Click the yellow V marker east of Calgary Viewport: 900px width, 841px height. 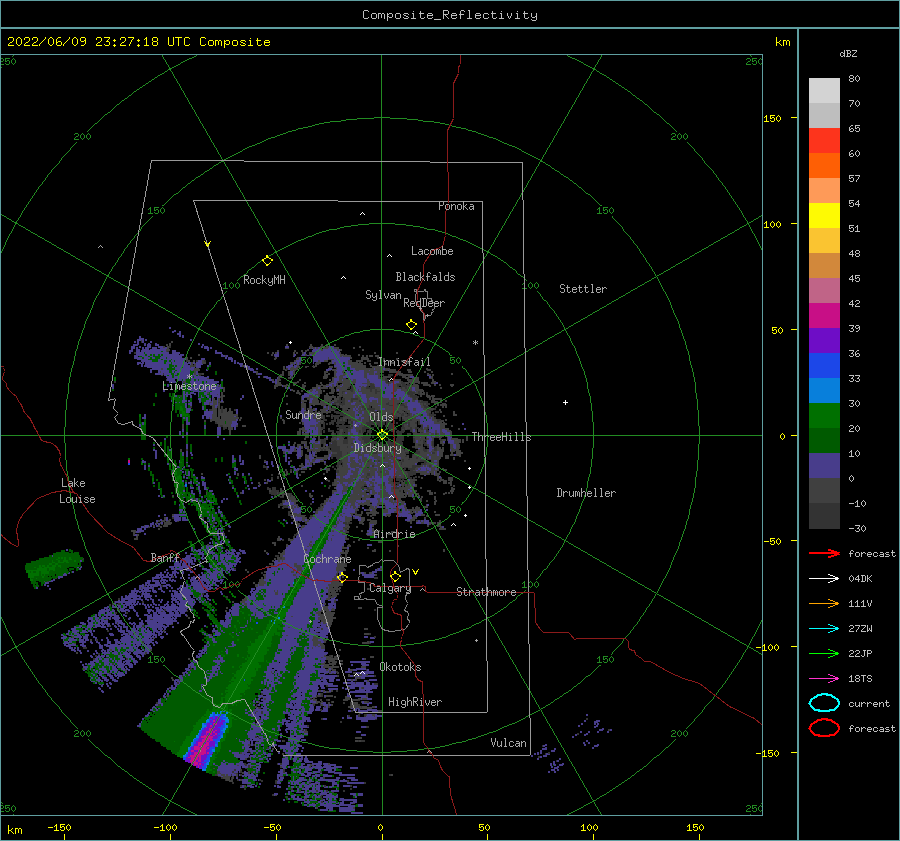tap(416, 572)
